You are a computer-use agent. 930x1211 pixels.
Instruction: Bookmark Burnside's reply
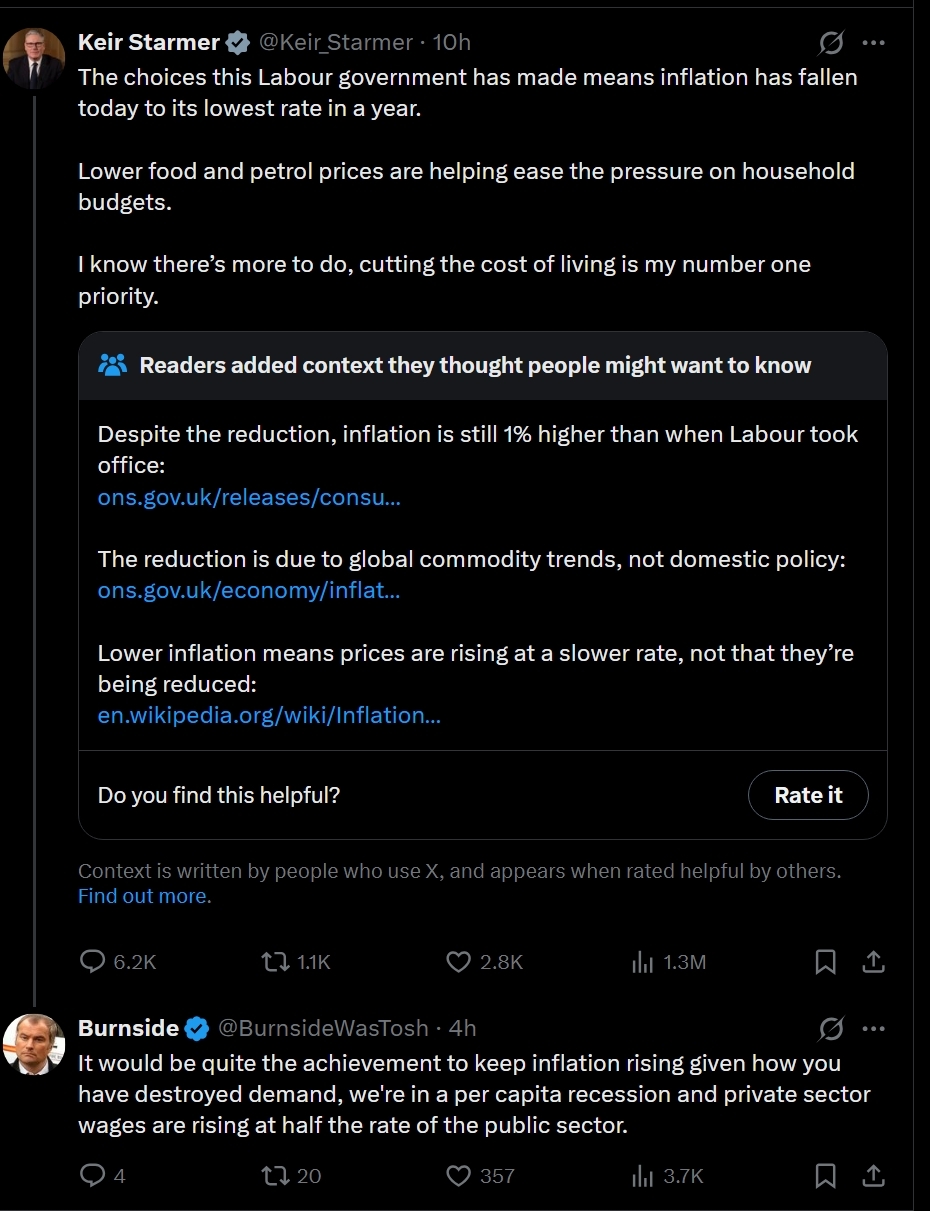pos(825,1176)
